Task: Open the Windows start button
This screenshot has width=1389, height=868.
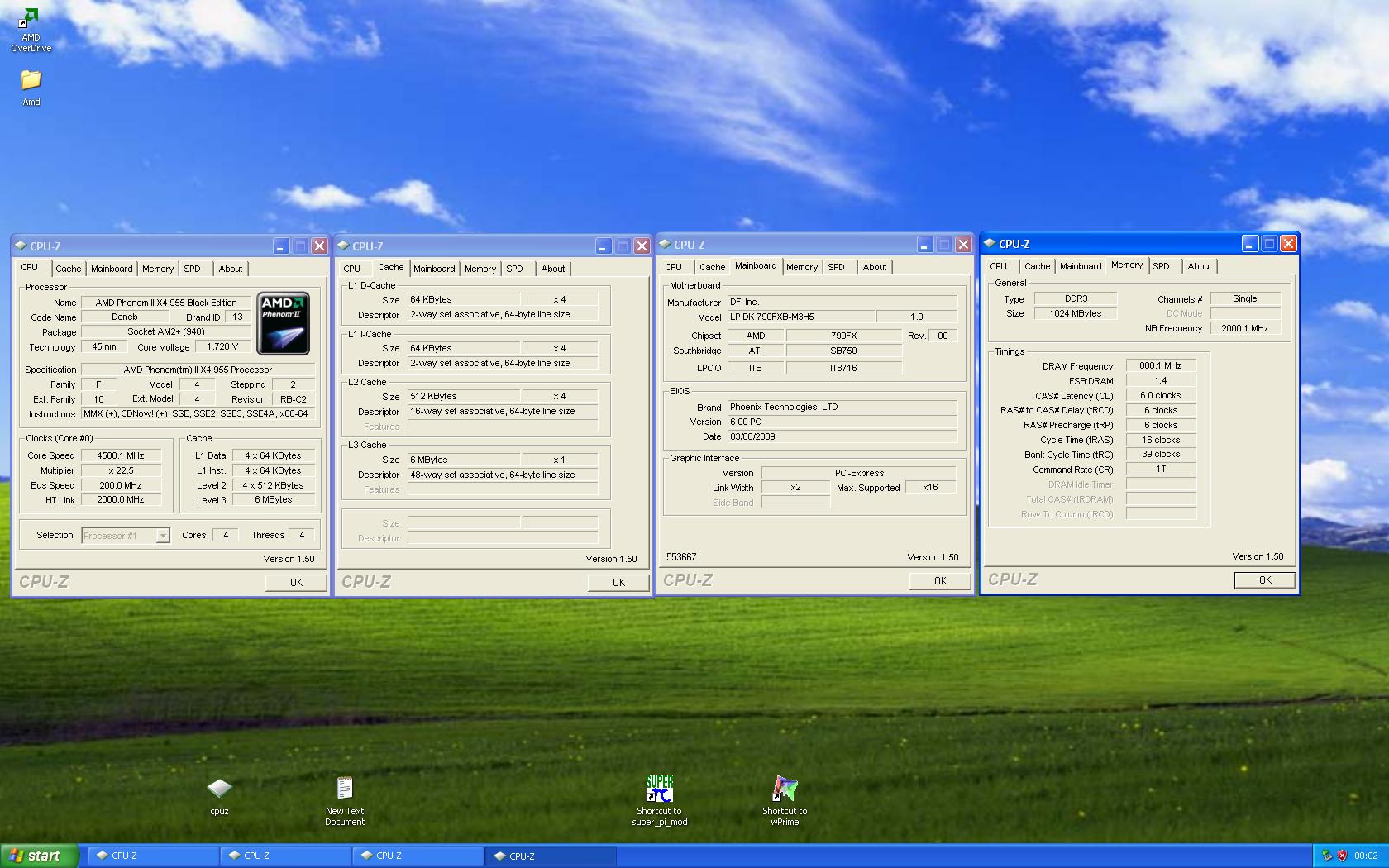Action: tap(40, 856)
